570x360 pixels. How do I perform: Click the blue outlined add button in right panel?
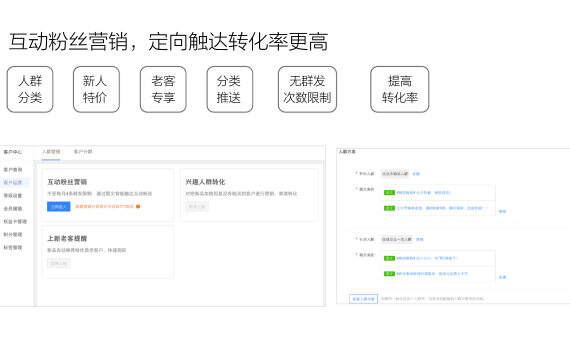tap(364, 299)
